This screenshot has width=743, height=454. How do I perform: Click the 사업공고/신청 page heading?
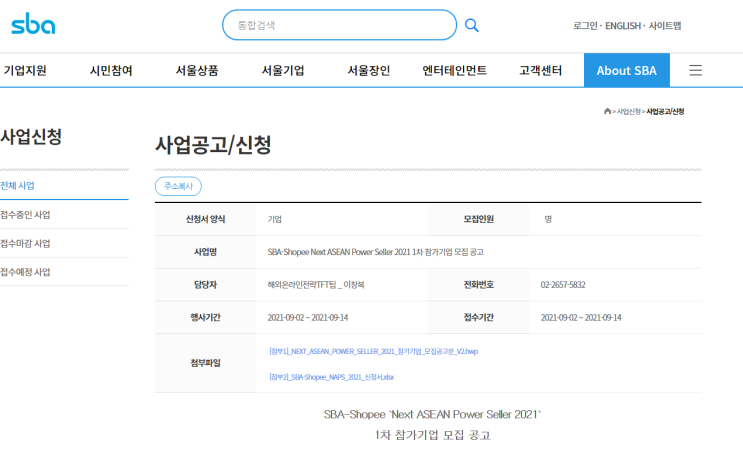tap(213, 145)
